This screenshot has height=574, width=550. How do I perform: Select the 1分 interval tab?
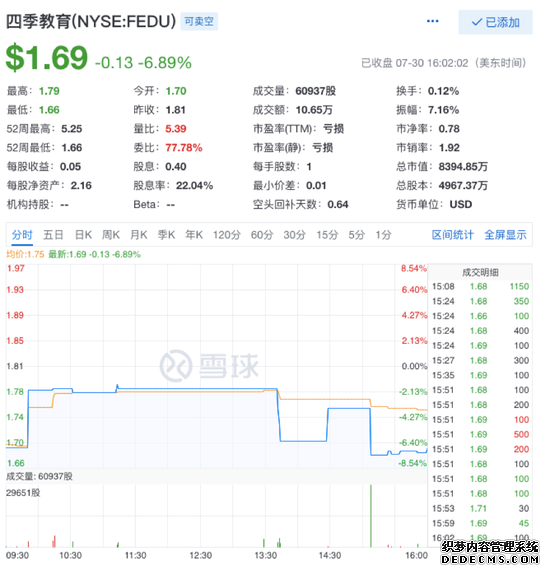[x=383, y=235]
